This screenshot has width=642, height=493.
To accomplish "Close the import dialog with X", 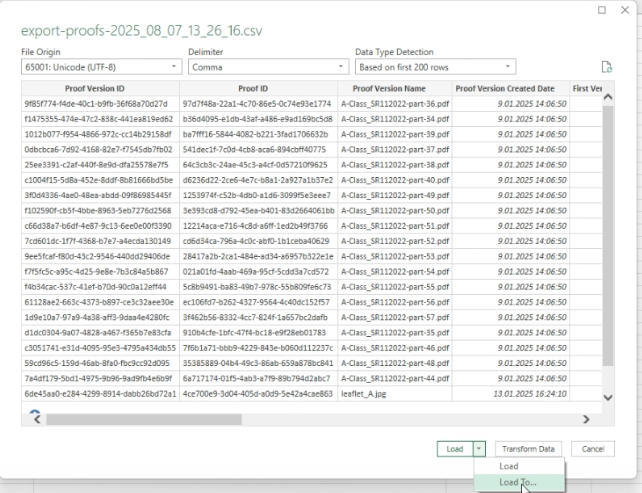I will click(625, 10).
